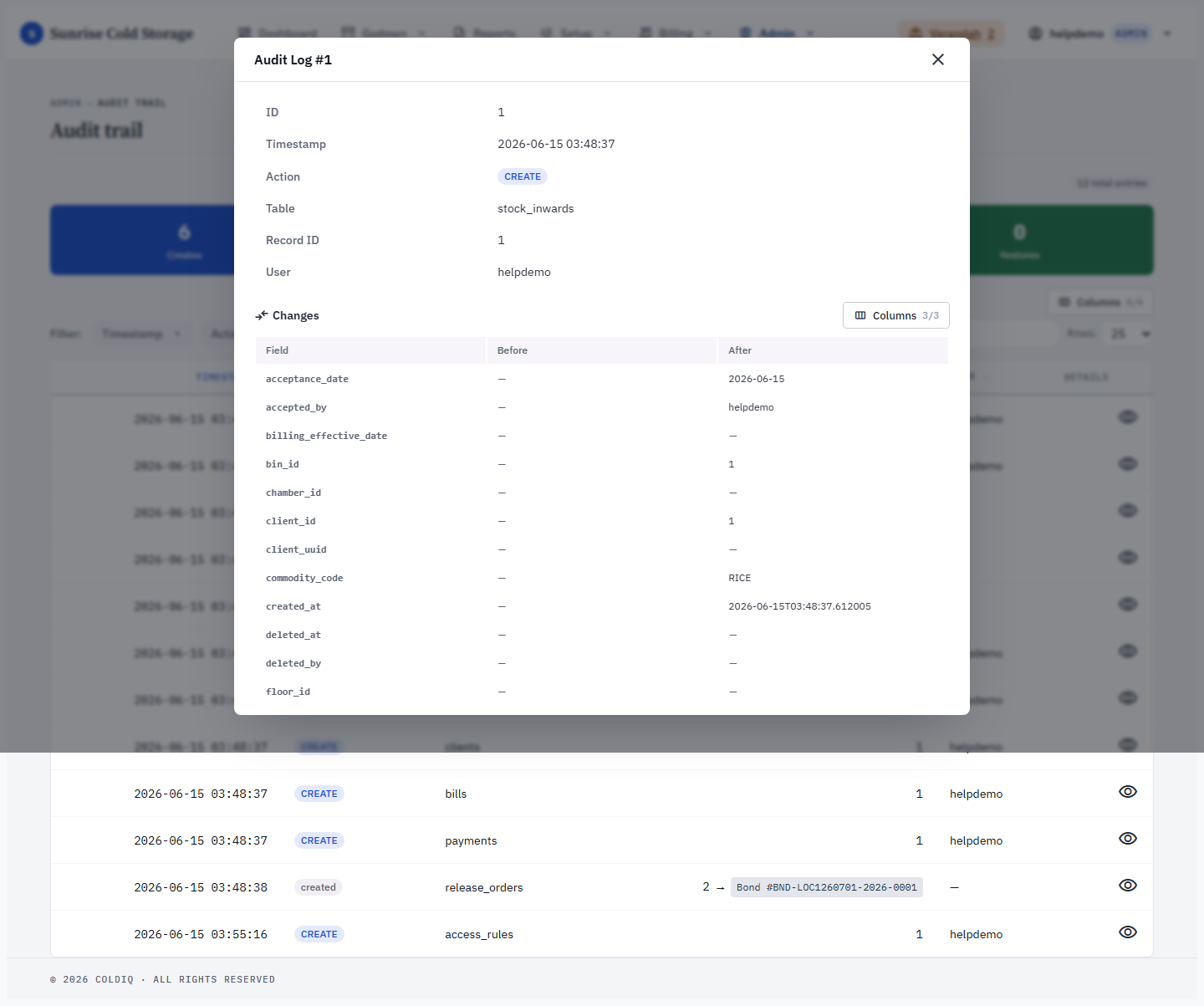The width and height of the screenshot is (1204, 1006).
Task: Select the acceptance_date field row
Action: [x=602, y=379]
